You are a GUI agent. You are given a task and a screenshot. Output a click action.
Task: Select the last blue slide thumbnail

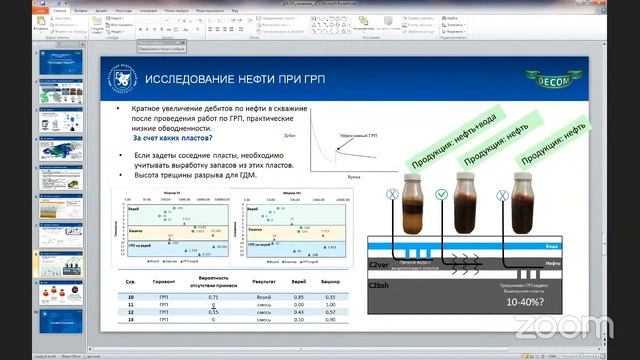61,322
